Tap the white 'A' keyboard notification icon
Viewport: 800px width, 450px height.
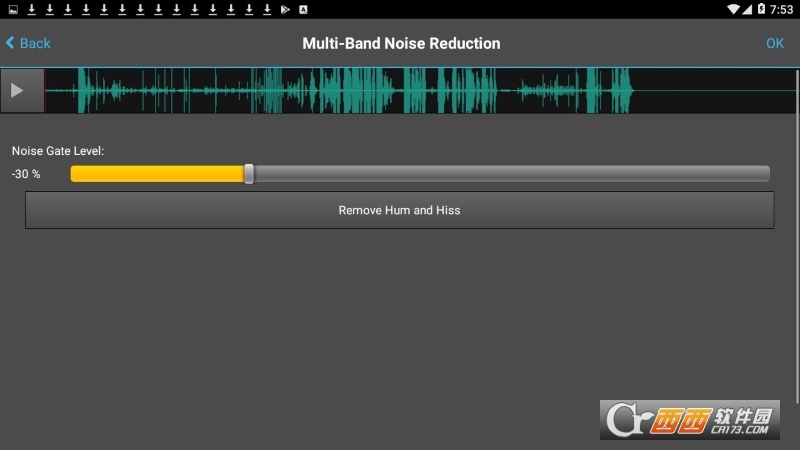[303, 10]
